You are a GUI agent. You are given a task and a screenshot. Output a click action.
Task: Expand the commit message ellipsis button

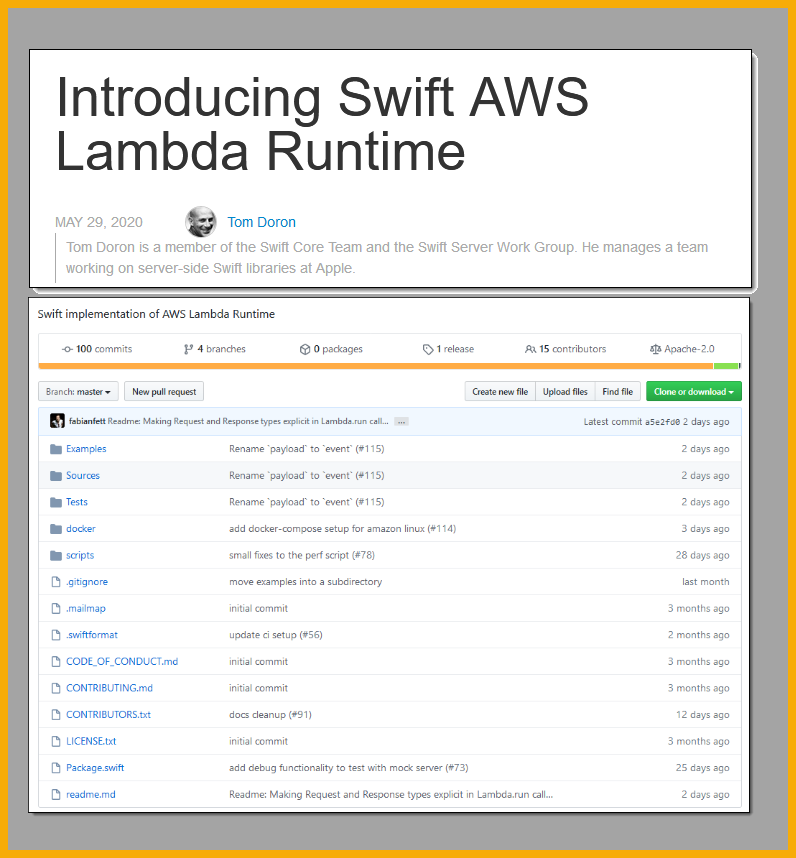pyautogui.click(x=402, y=422)
